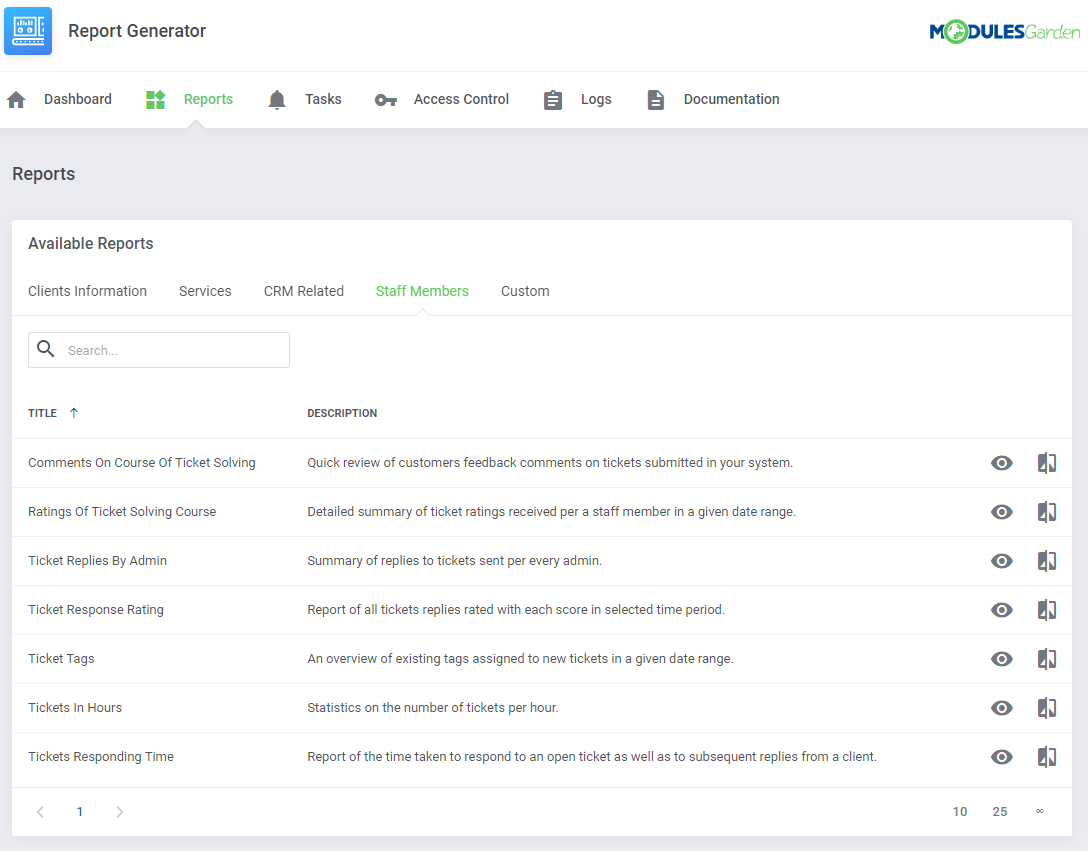
Task: Switch to Custom tab
Action: tap(525, 291)
